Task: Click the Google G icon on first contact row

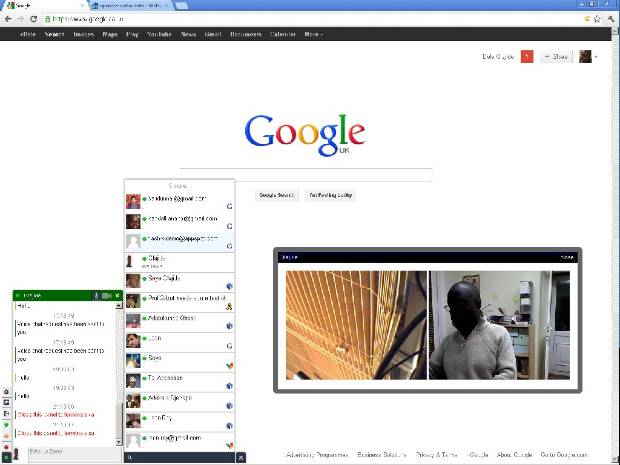Action: click(x=229, y=206)
